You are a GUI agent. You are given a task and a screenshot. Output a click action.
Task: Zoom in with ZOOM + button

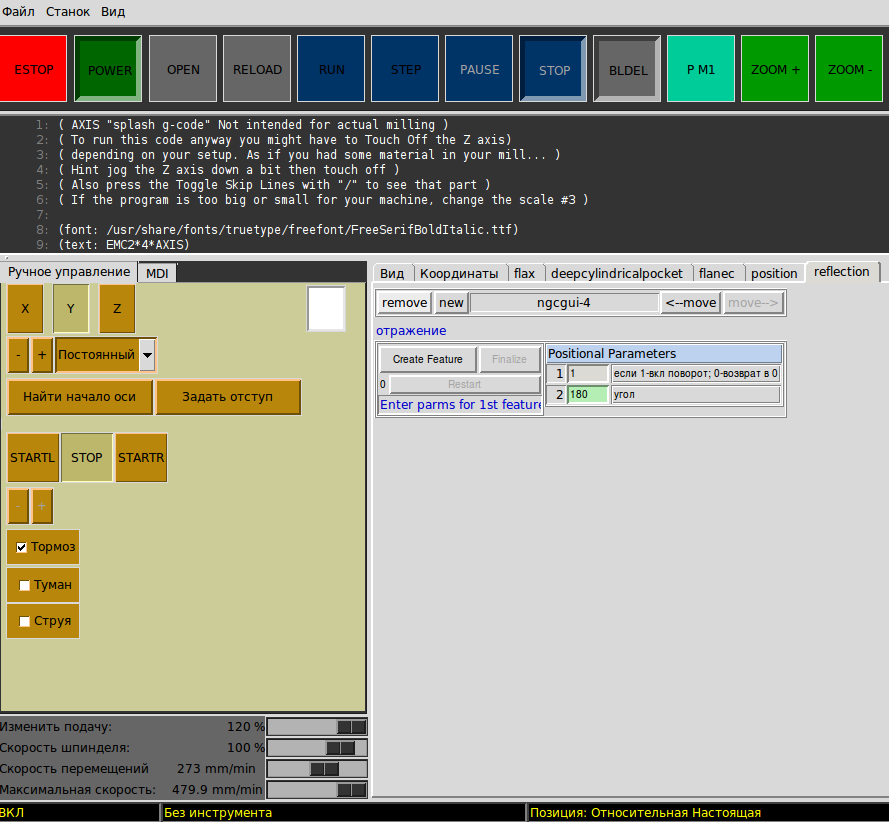coord(775,69)
